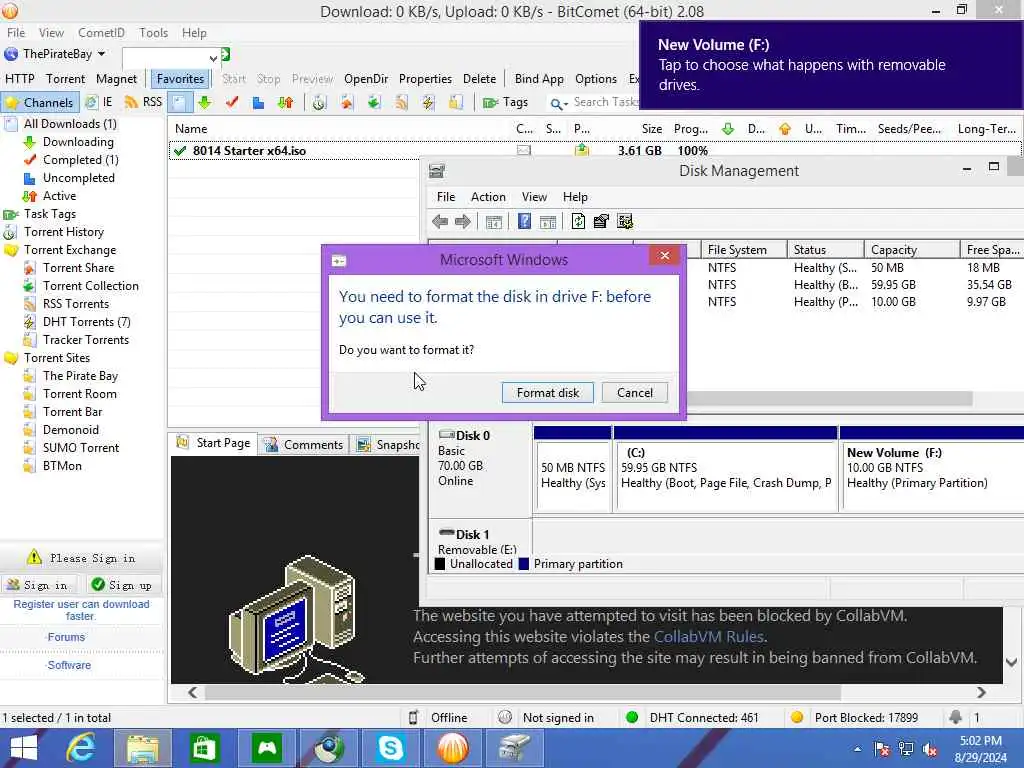Open the Torrent Sites tree folder
1024x768 pixels.
pyautogui.click(x=57, y=358)
